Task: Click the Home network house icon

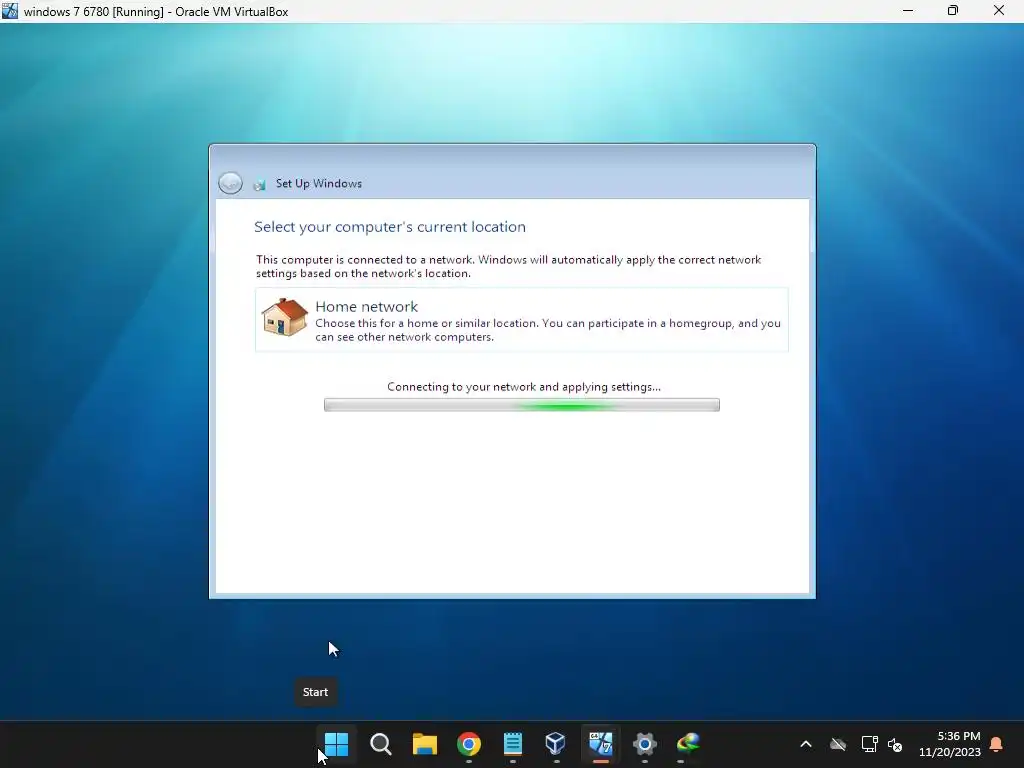Action: coord(285,317)
